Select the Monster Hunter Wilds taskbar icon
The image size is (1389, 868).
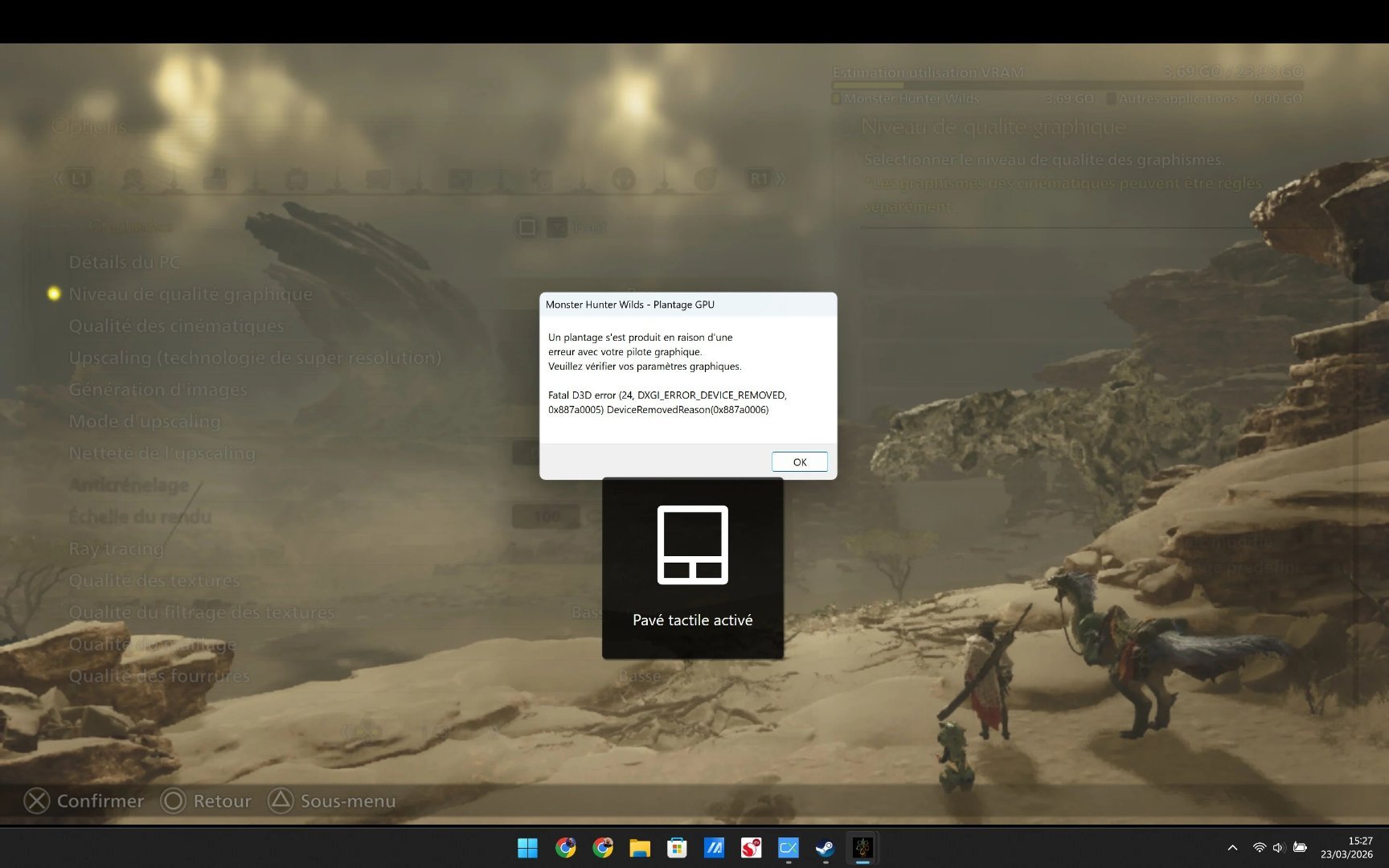862,848
